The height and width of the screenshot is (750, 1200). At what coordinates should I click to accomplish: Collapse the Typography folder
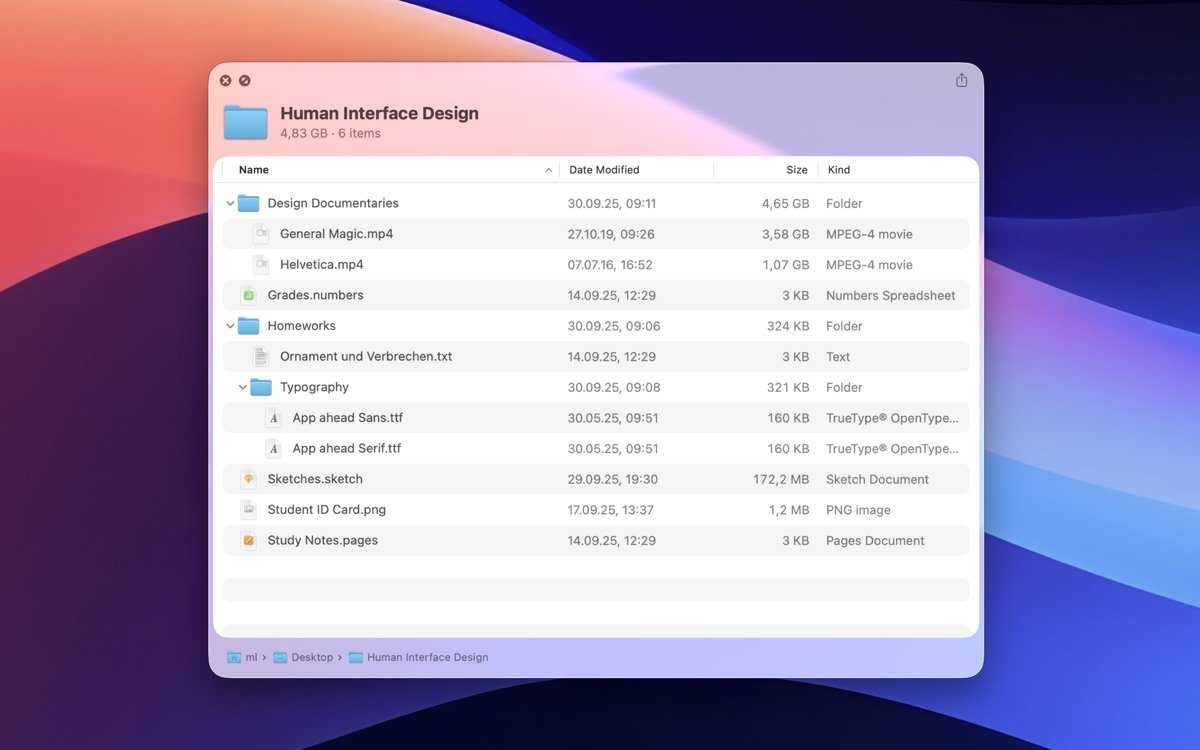pos(242,387)
